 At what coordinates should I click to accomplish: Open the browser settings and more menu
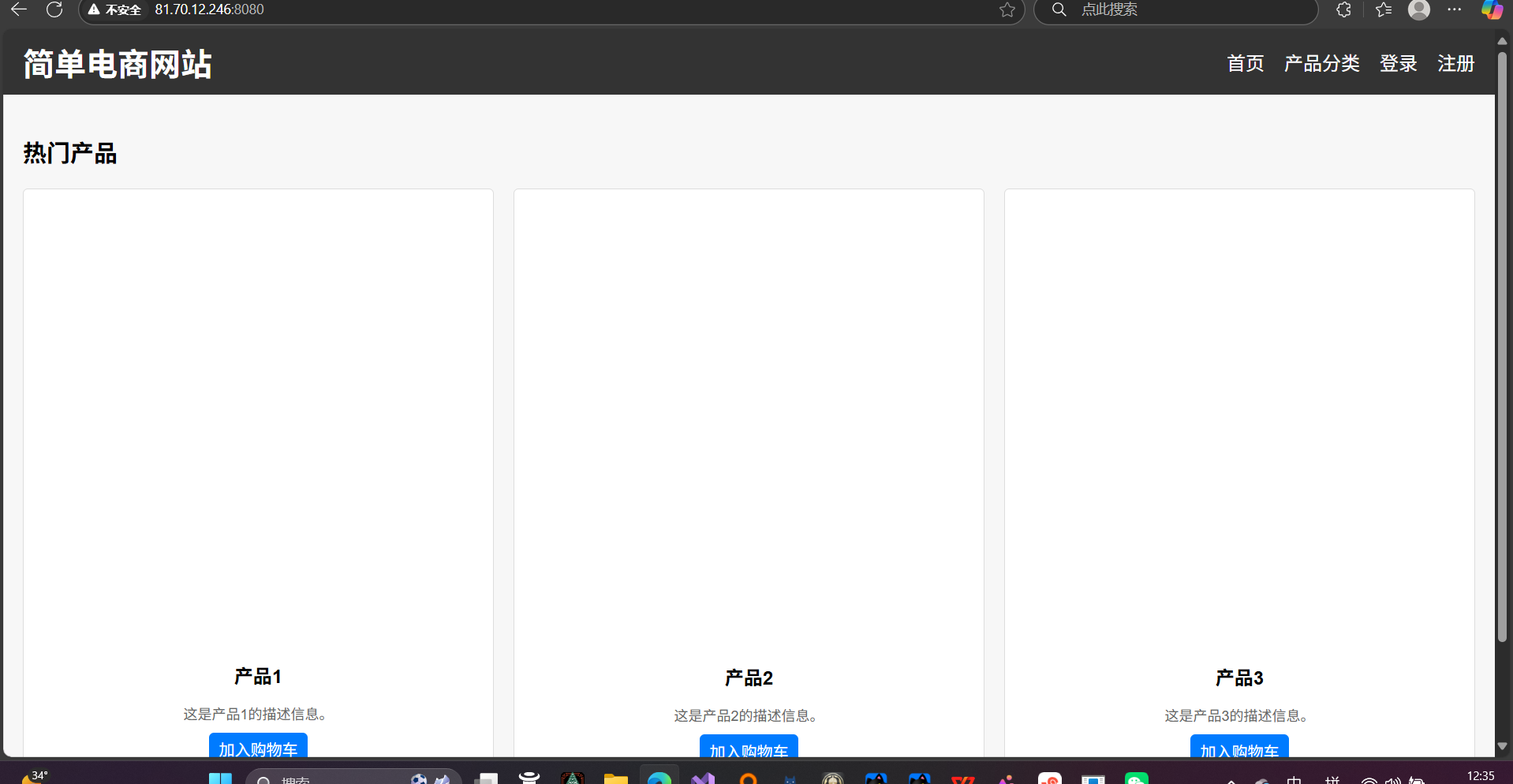click(x=1455, y=9)
